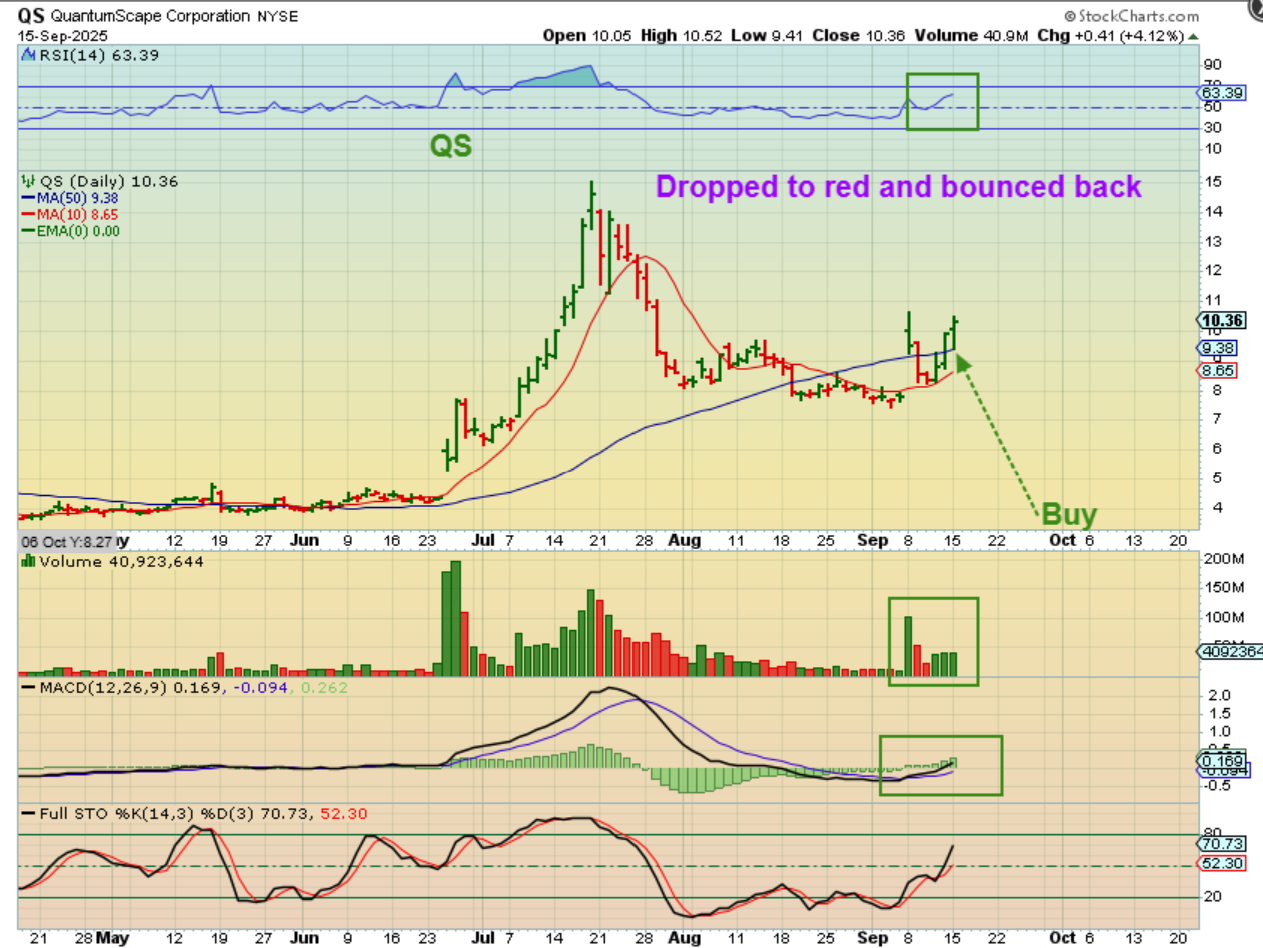Image resolution: width=1263 pixels, height=948 pixels.
Task: Open the StockCharts.com copyright link
Action: point(1130,16)
